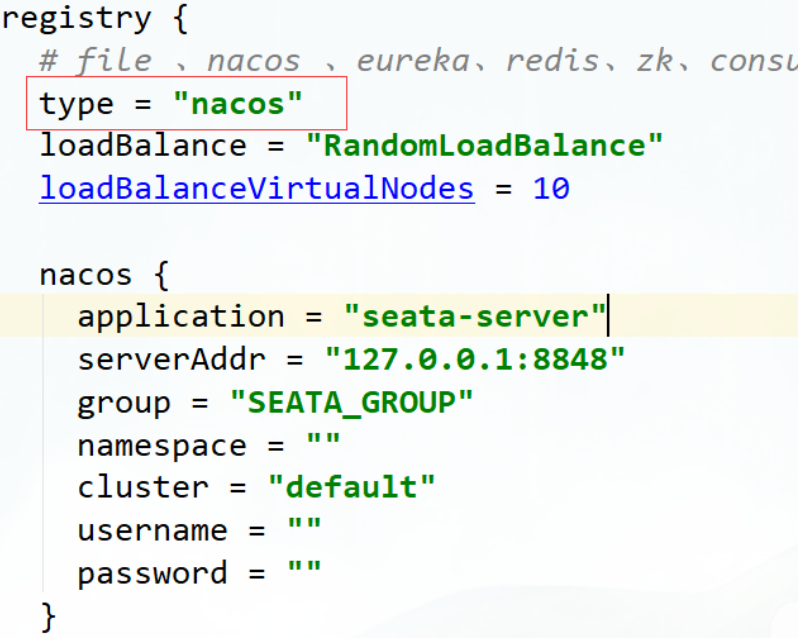799x641 pixels.
Task: Click the "registry" keyword at top
Action: click(x=76, y=19)
